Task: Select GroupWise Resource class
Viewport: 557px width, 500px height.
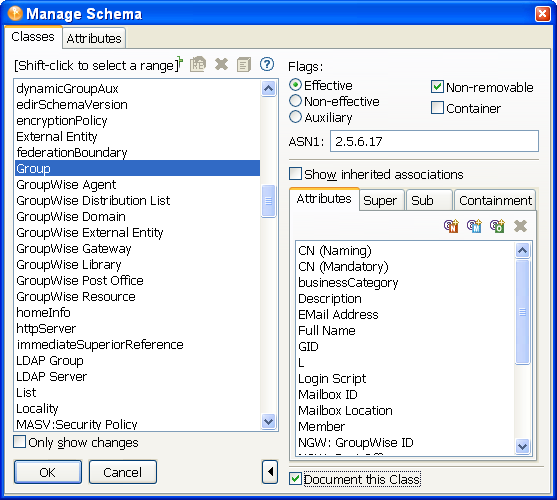Action: (137, 296)
